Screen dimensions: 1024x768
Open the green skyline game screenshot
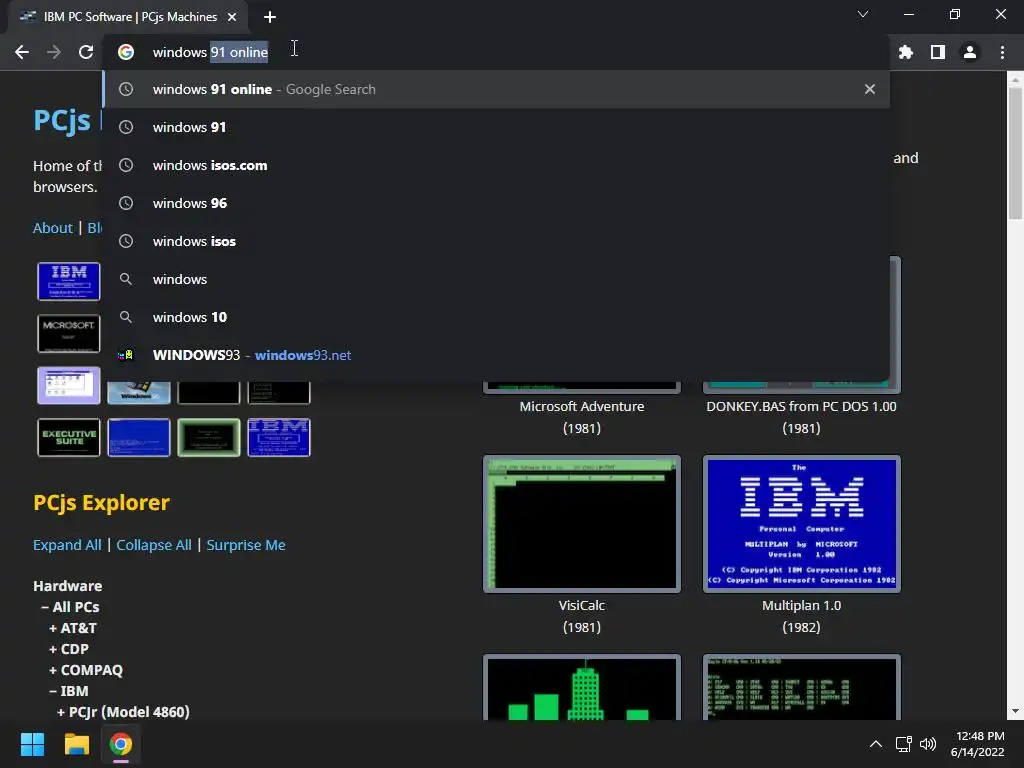[582, 687]
